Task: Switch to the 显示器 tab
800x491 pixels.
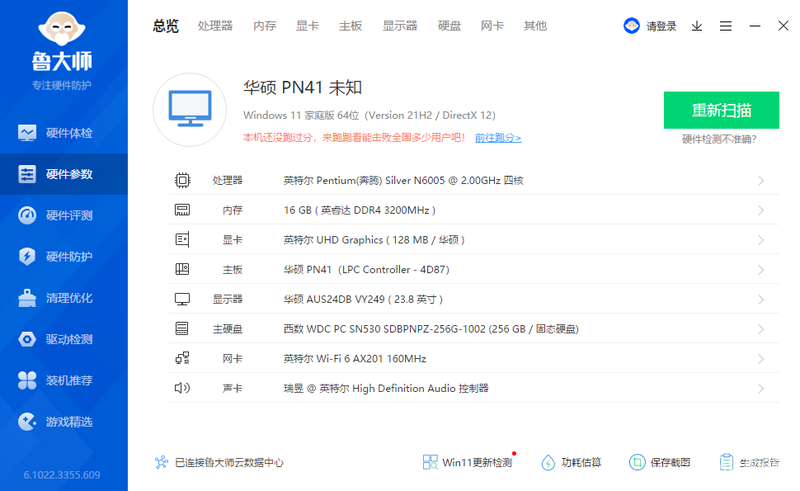Action: tap(399, 26)
